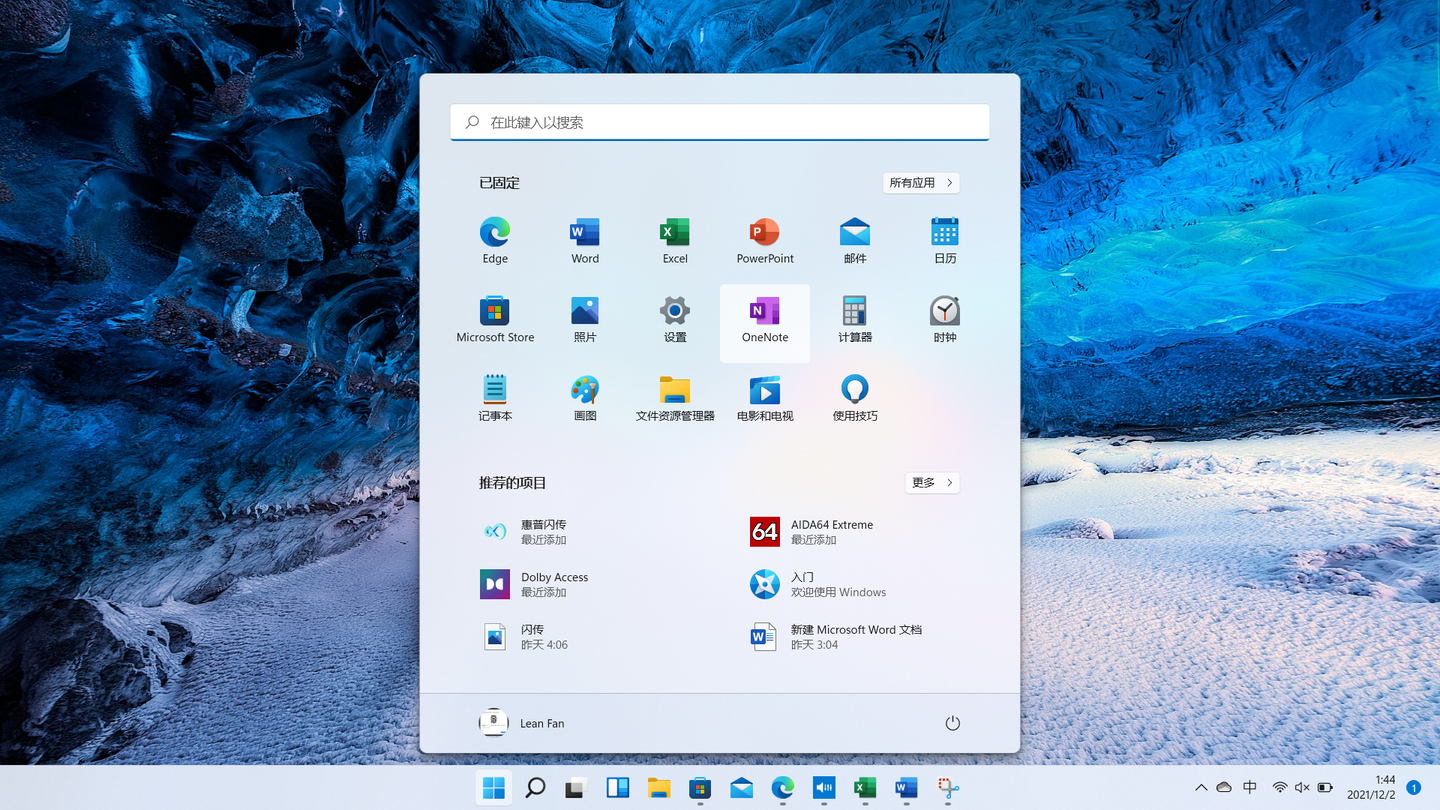
Task: Launch PowerPoint pinned app
Action: coord(765,241)
